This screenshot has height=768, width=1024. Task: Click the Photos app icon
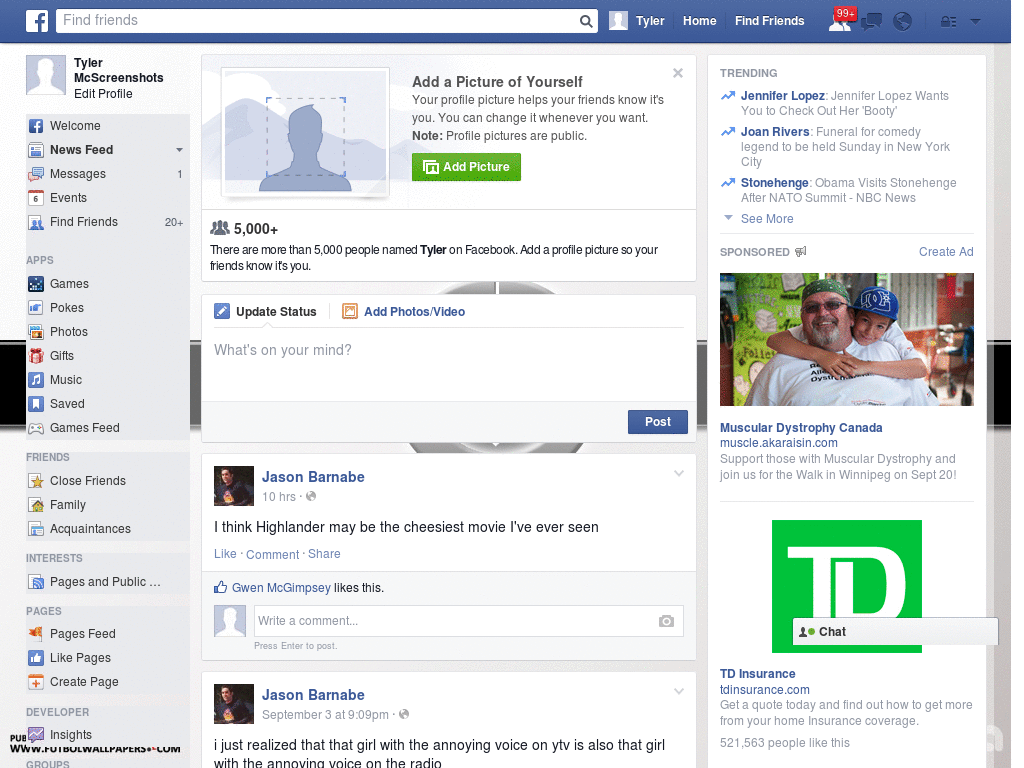(36, 332)
